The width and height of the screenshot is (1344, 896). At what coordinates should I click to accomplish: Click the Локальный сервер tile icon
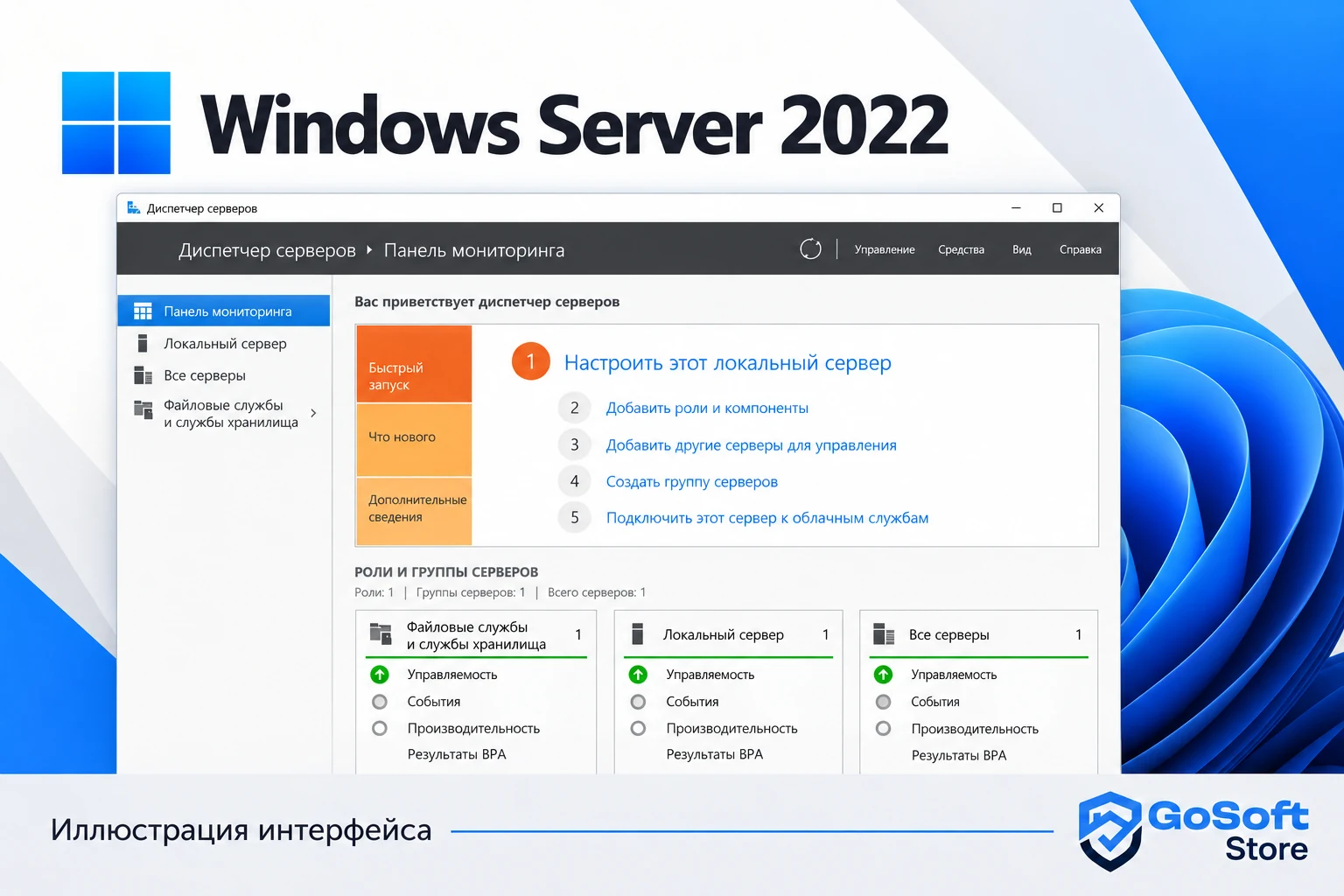tap(638, 633)
